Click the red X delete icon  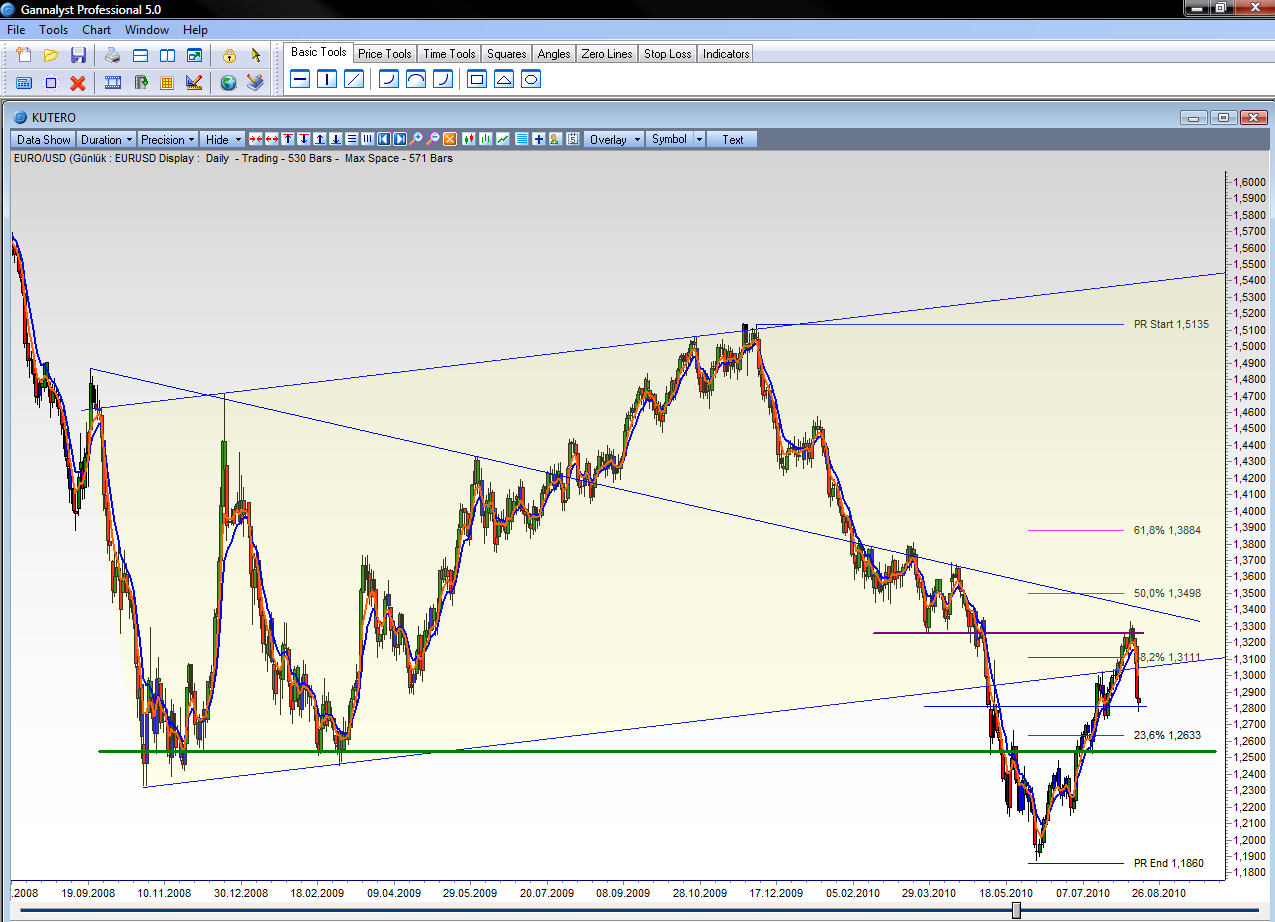(x=78, y=83)
